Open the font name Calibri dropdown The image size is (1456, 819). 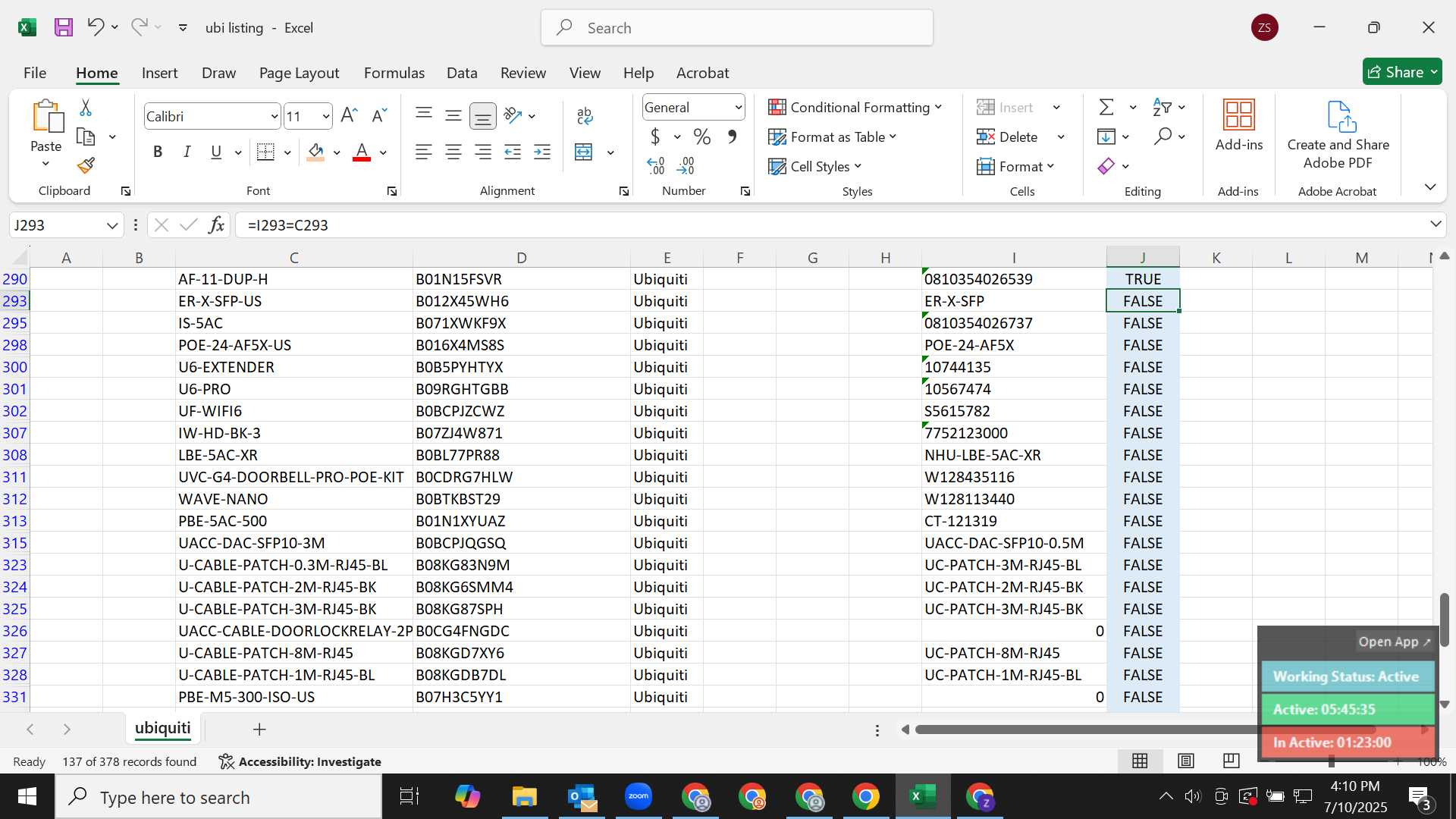274,116
